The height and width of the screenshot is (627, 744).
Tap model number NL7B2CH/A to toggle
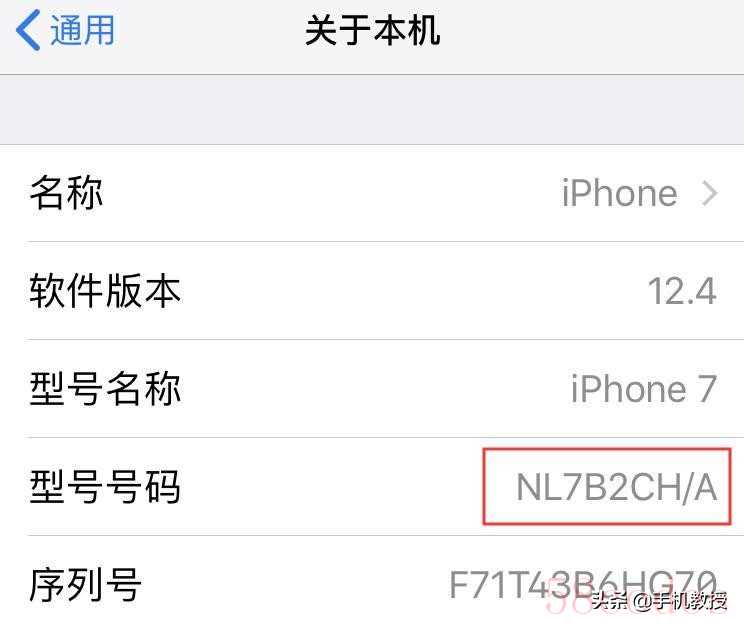pos(616,487)
